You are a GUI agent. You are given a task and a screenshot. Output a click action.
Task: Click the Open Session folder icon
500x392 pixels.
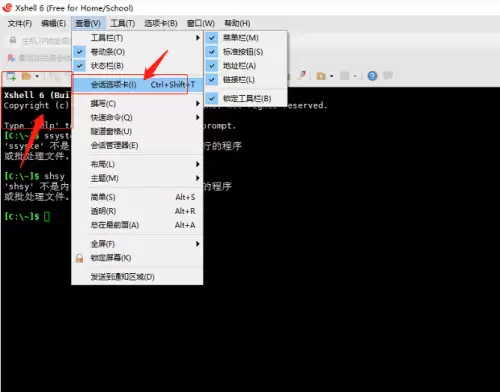(27, 76)
